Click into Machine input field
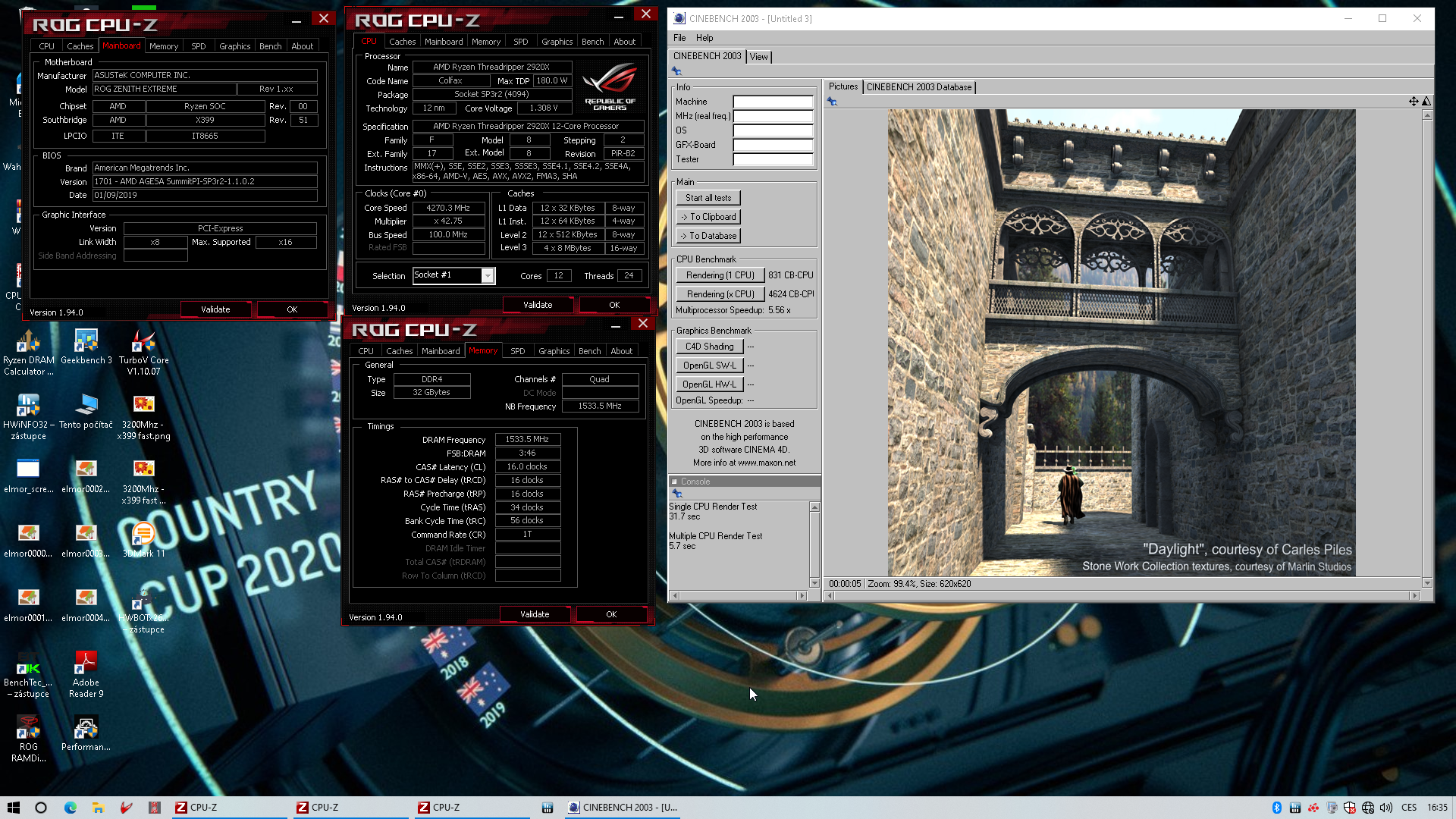1456x819 pixels. (773, 102)
